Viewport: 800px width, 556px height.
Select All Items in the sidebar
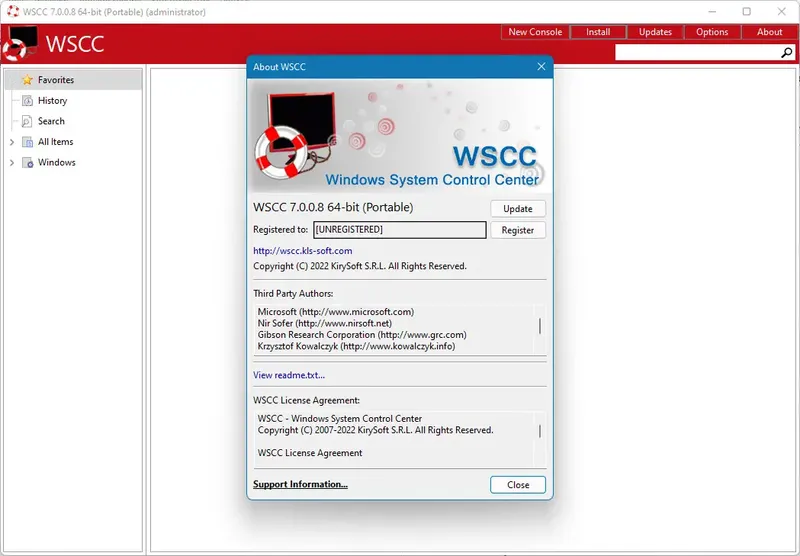[56, 142]
